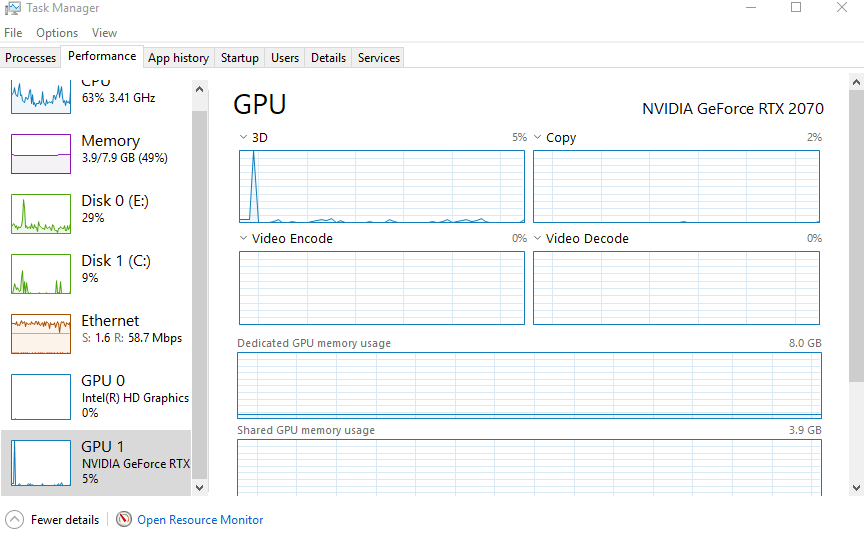Switch to the Startup tab
Viewport: 864px width, 544px height.
point(240,58)
